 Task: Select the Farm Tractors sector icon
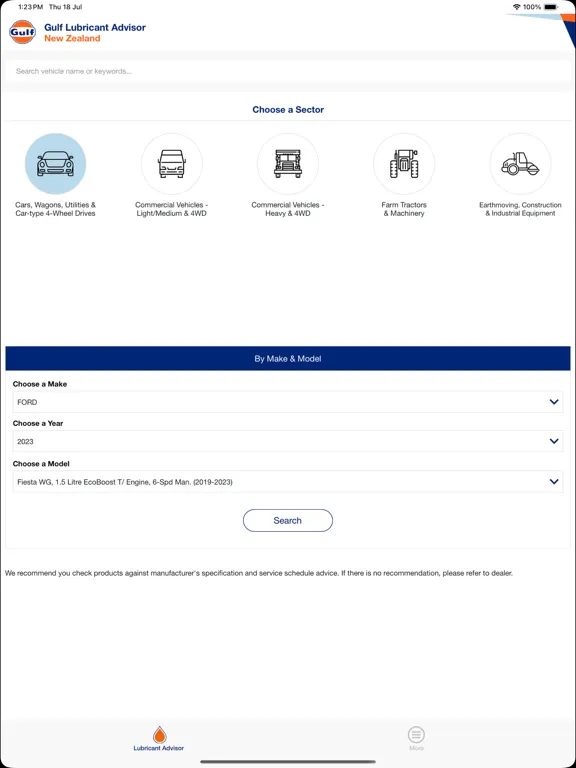point(404,164)
